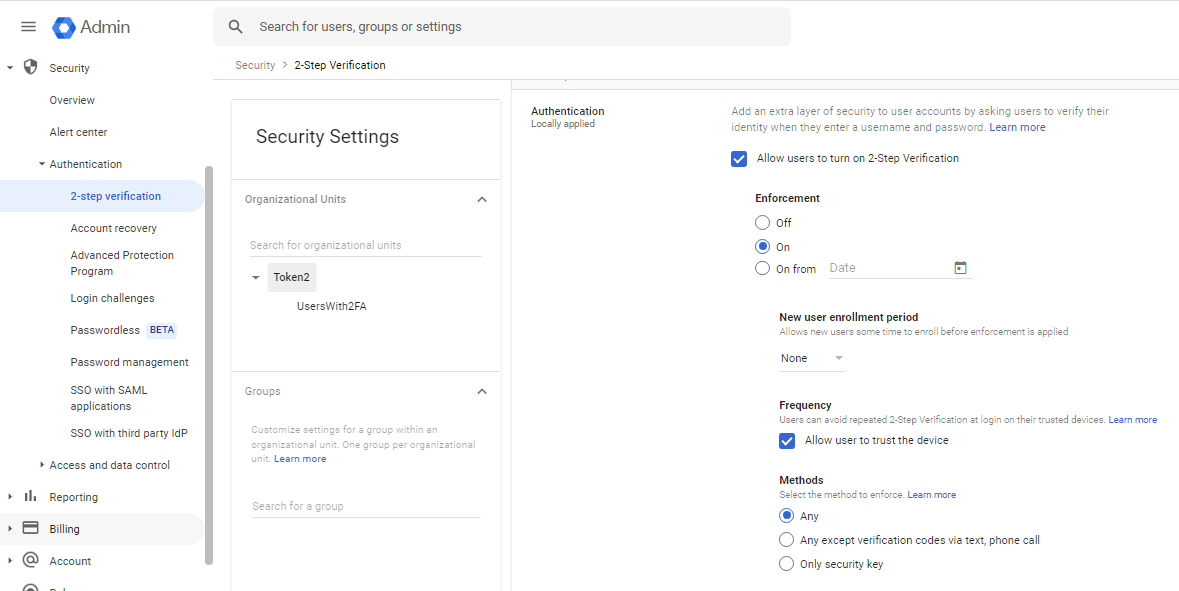Image resolution: width=1179 pixels, height=591 pixels.
Task: Open the main hamburger menu
Action: (28, 27)
